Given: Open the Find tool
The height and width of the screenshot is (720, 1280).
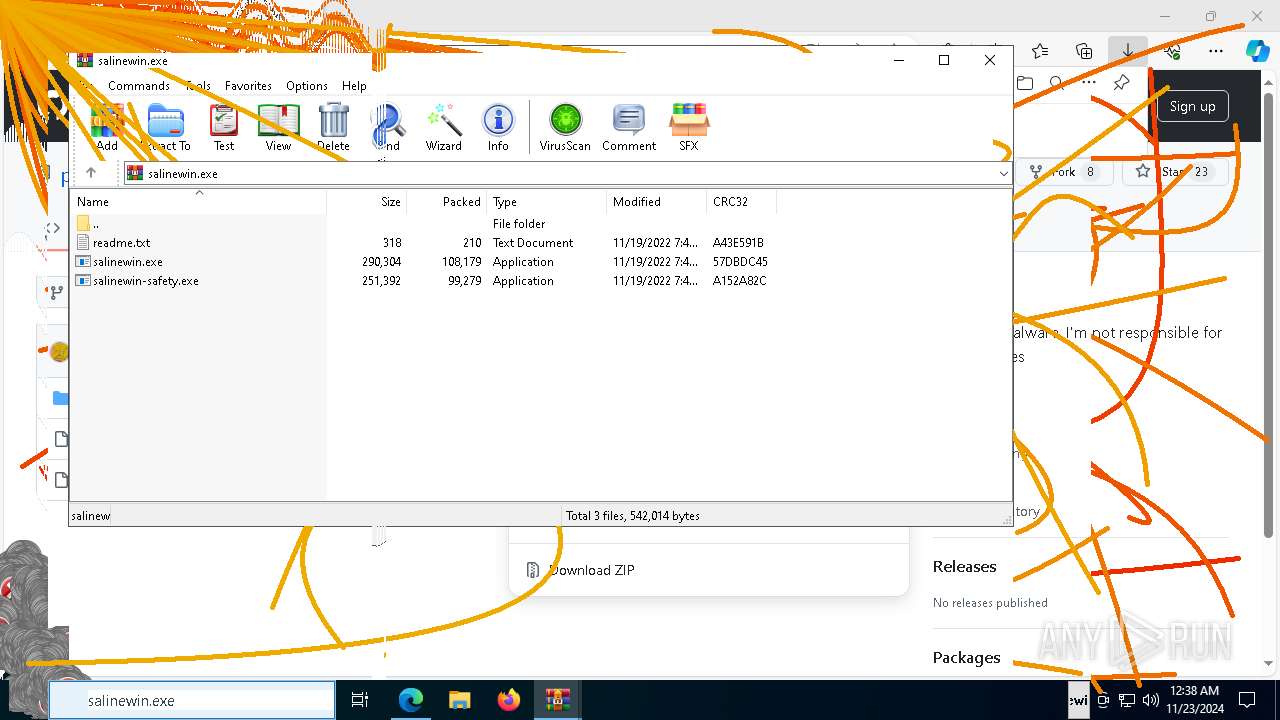Looking at the screenshot, I should (388, 127).
